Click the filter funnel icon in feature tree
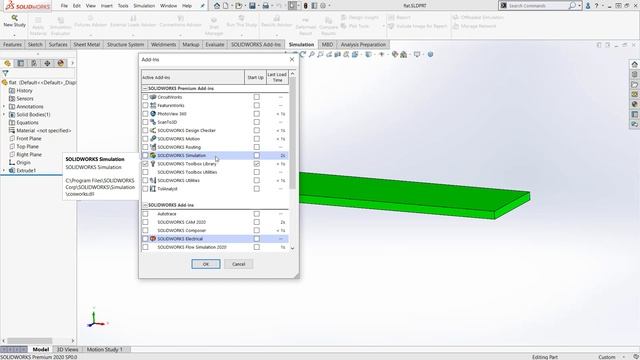 [x=5, y=73]
